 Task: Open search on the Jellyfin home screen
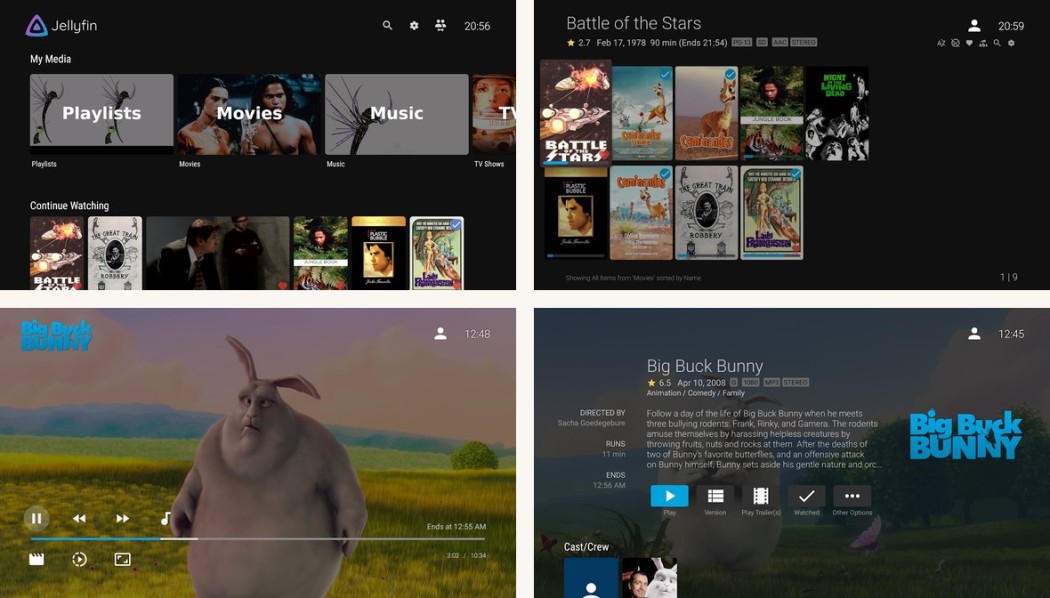pos(387,25)
